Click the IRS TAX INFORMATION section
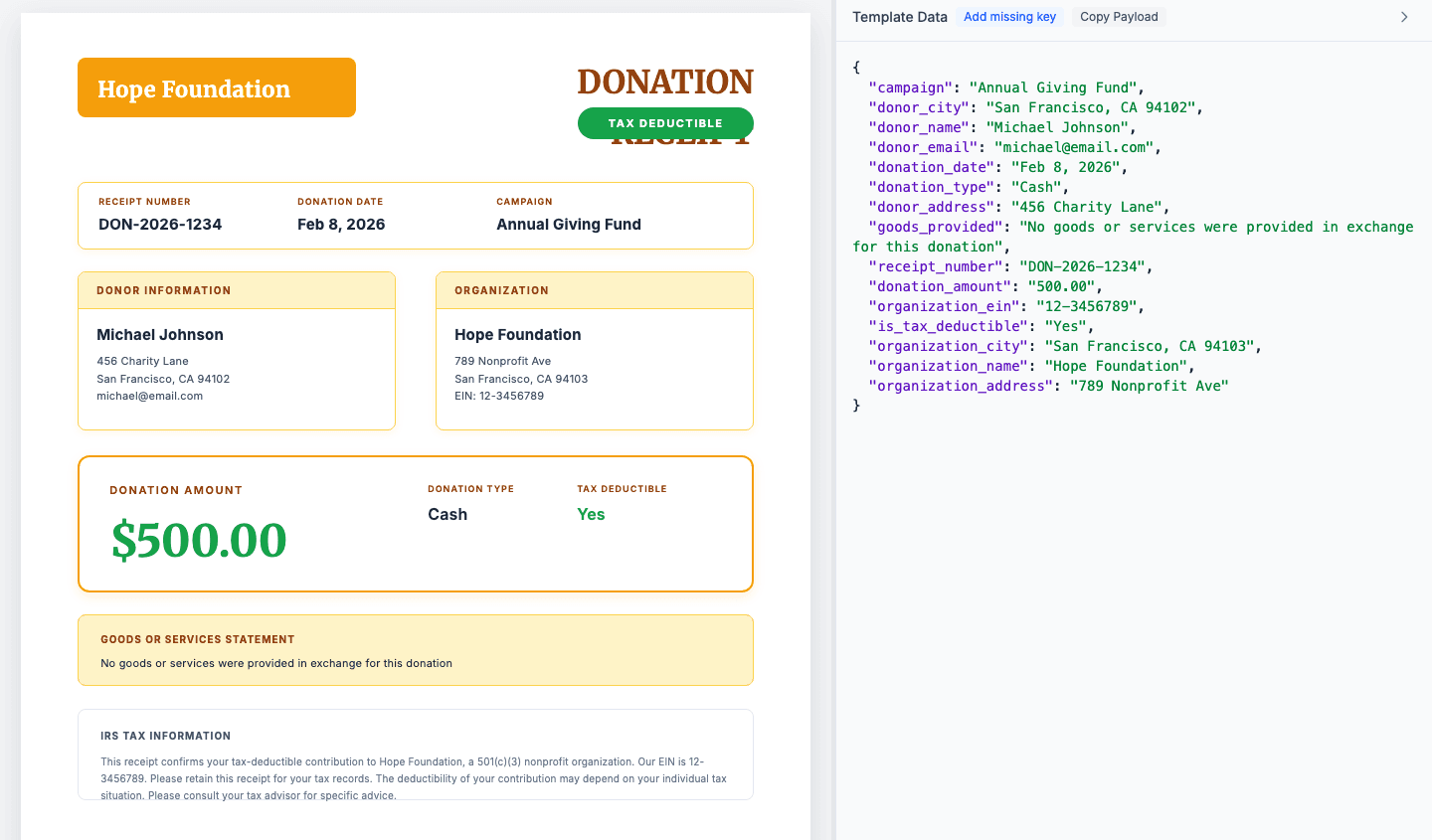This screenshot has height=840, width=1432. [x=415, y=754]
